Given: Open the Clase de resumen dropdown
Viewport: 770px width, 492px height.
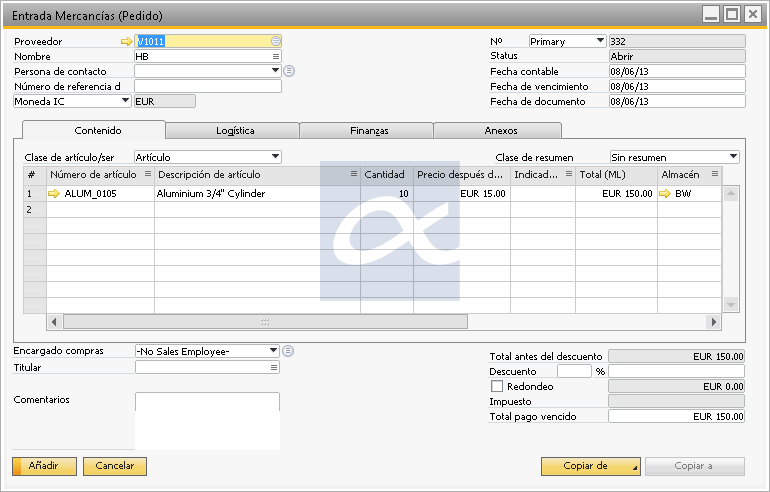Looking at the screenshot, I should pyautogui.click(x=733, y=157).
